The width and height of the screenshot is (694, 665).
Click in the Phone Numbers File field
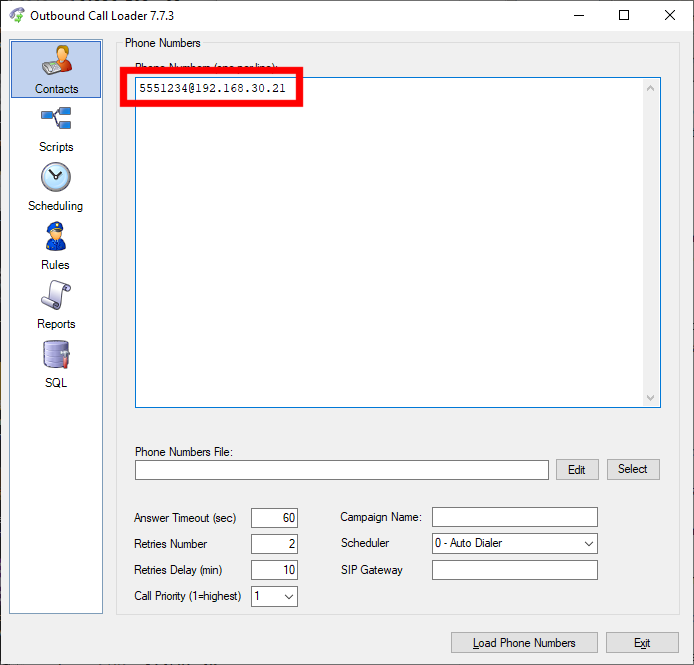tap(341, 470)
